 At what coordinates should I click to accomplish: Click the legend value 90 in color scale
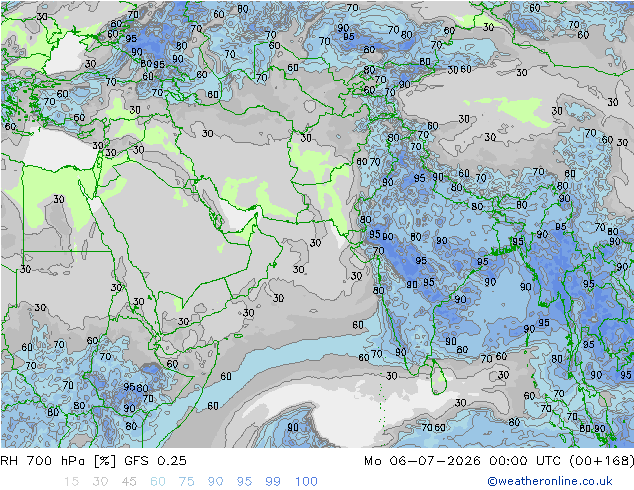point(215,482)
